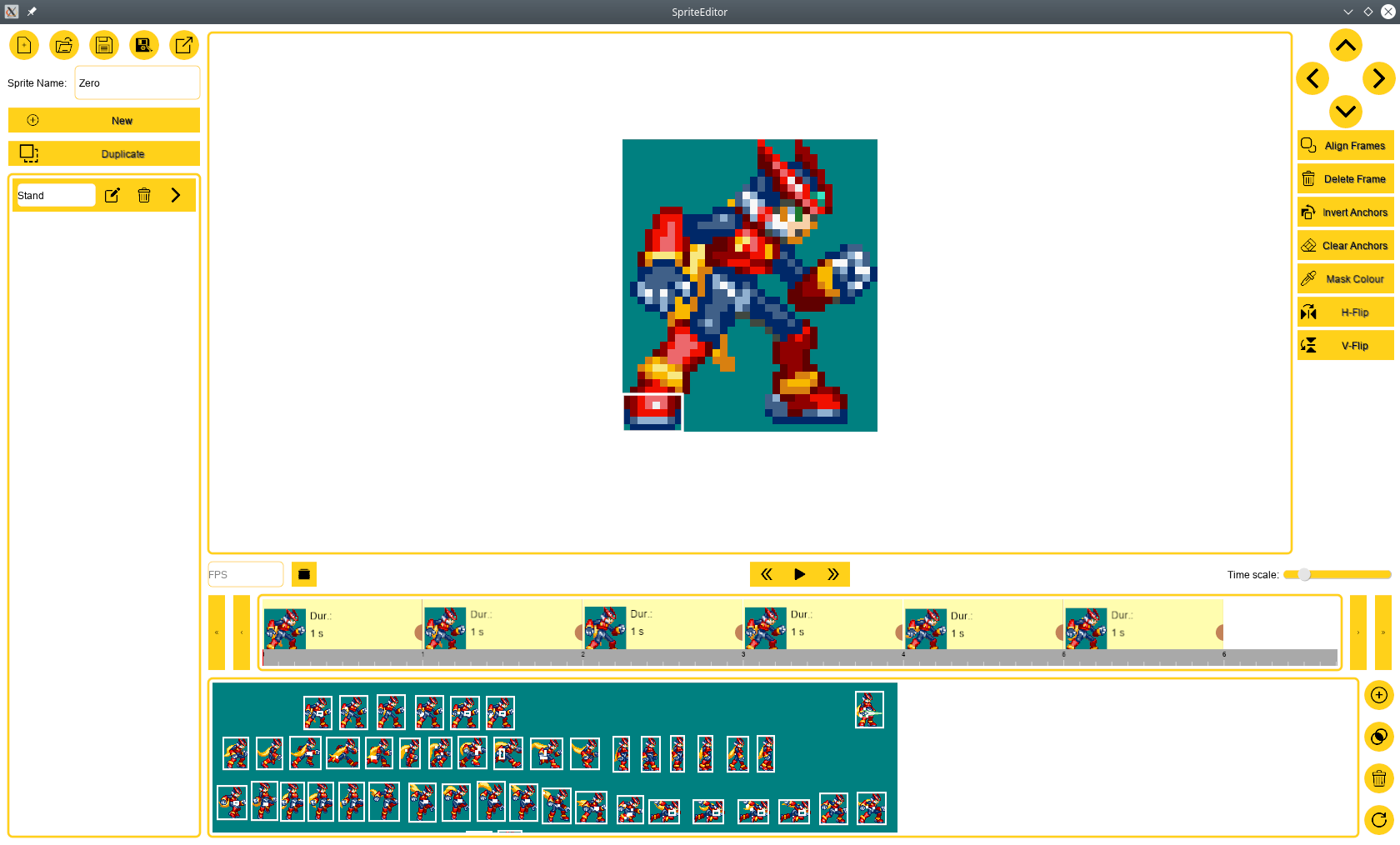Expand the Stand animation chevron

coord(176,195)
